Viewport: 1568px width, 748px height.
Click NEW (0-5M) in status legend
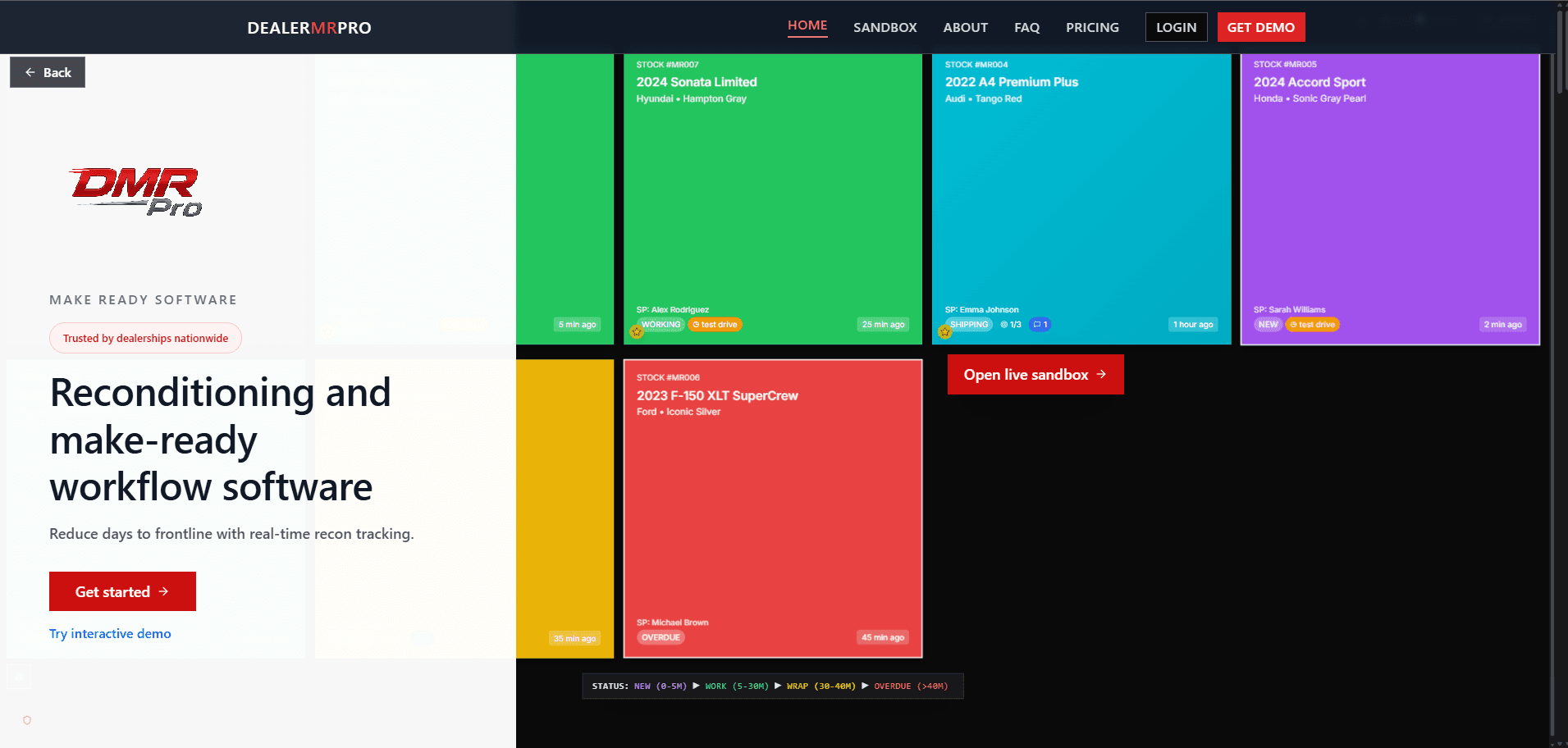(660, 686)
